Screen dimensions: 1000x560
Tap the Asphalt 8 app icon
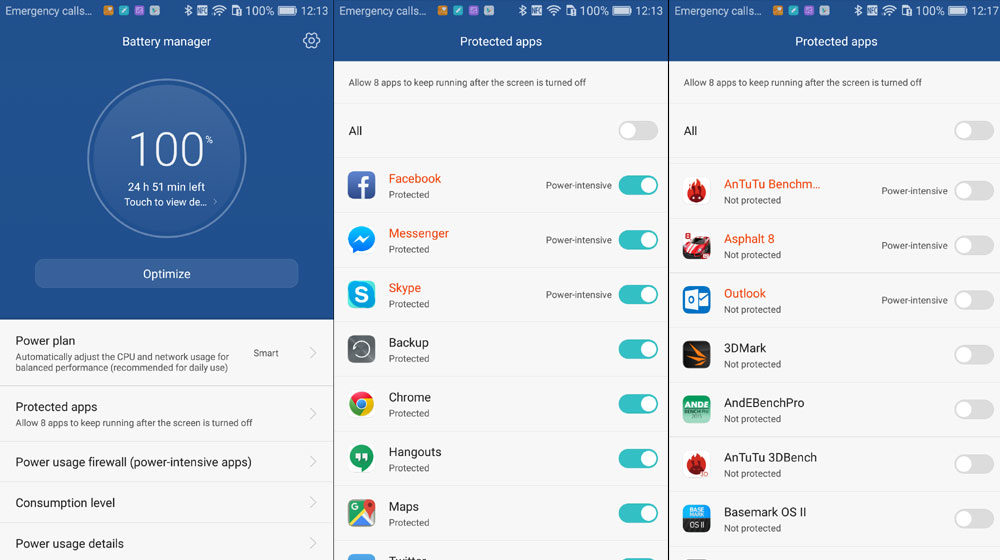tap(696, 246)
